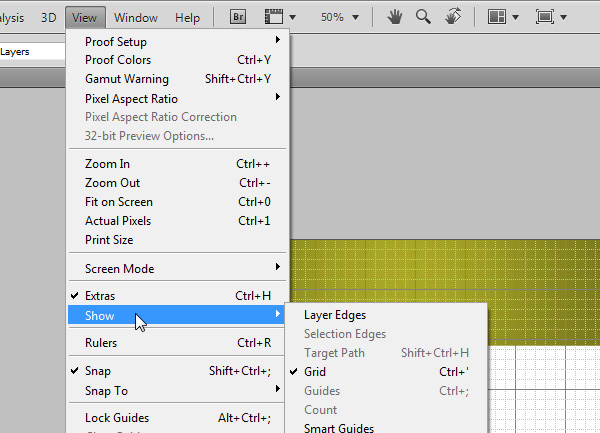Click the olive gradient canvas area
The width and height of the screenshot is (600, 433).
coord(444,272)
